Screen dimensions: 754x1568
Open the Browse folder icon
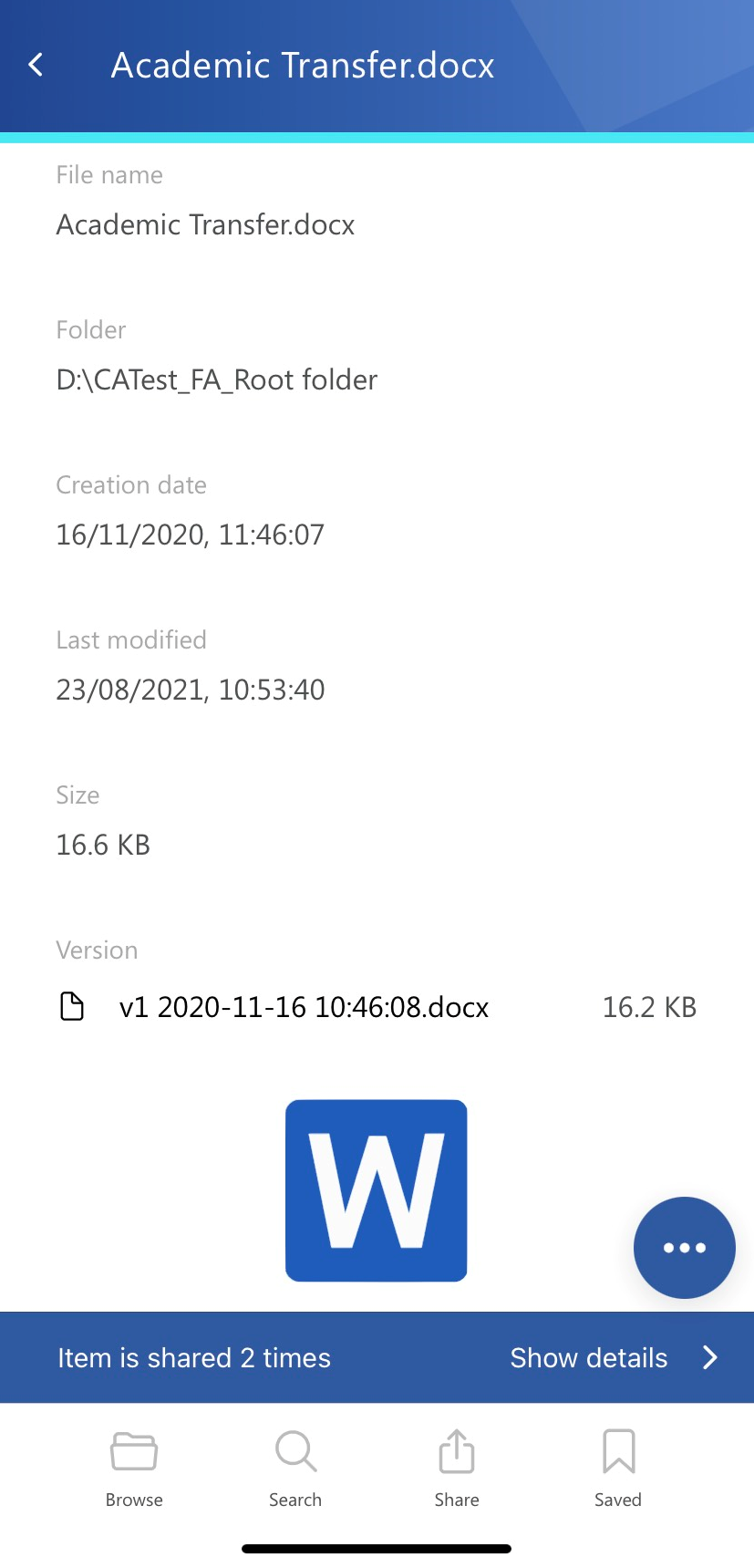(x=134, y=1450)
